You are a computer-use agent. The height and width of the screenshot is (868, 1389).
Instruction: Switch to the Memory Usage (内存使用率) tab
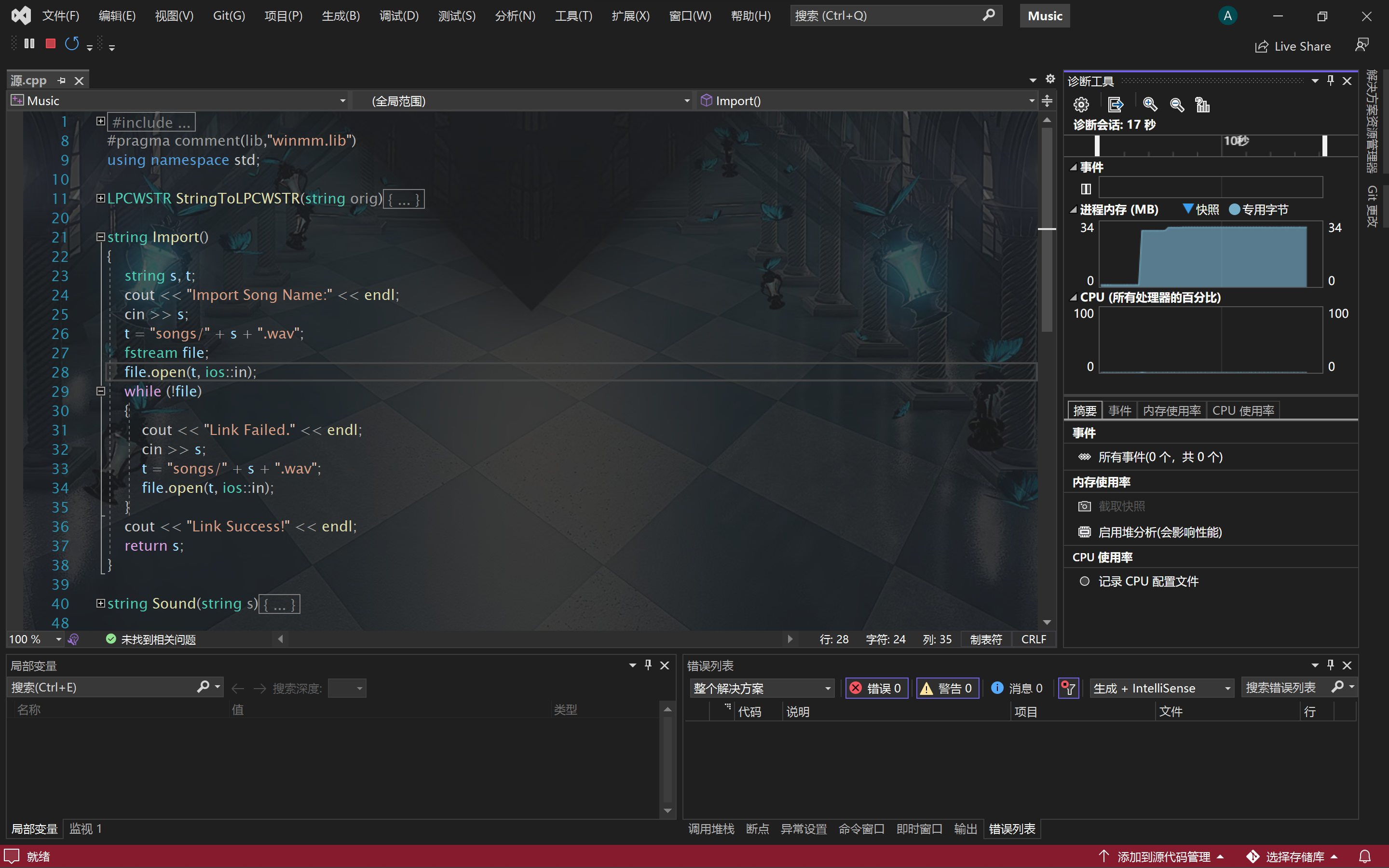[1171, 410]
